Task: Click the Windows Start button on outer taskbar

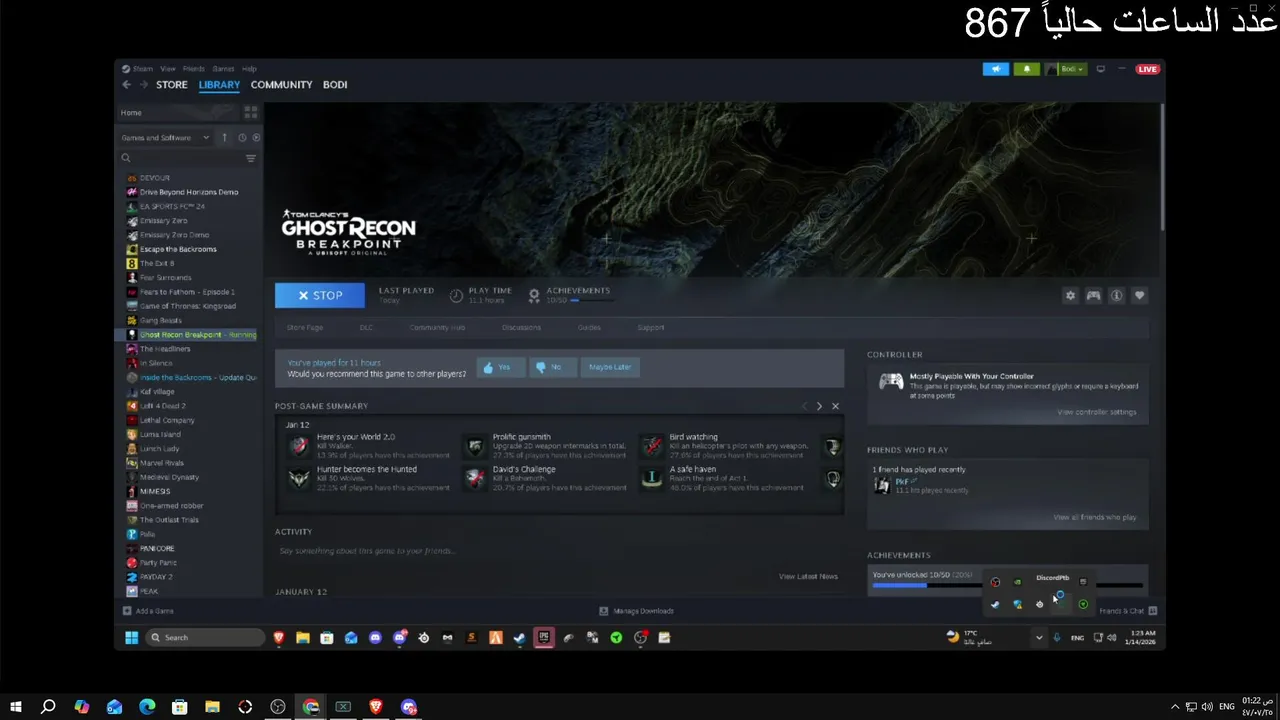Action: click(16, 707)
